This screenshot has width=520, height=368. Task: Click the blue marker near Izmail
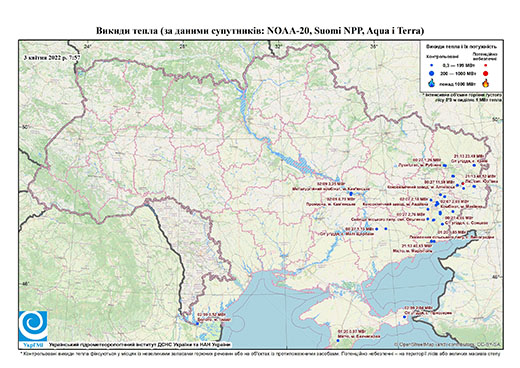point(197,324)
